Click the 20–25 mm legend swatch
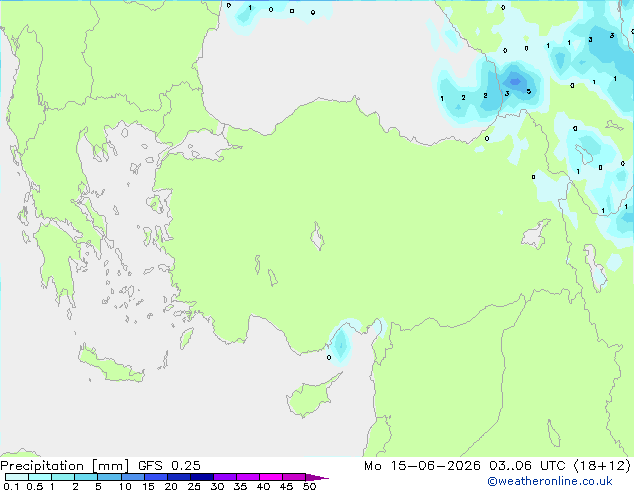The image size is (634, 490). pyautogui.click(x=179, y=477)
